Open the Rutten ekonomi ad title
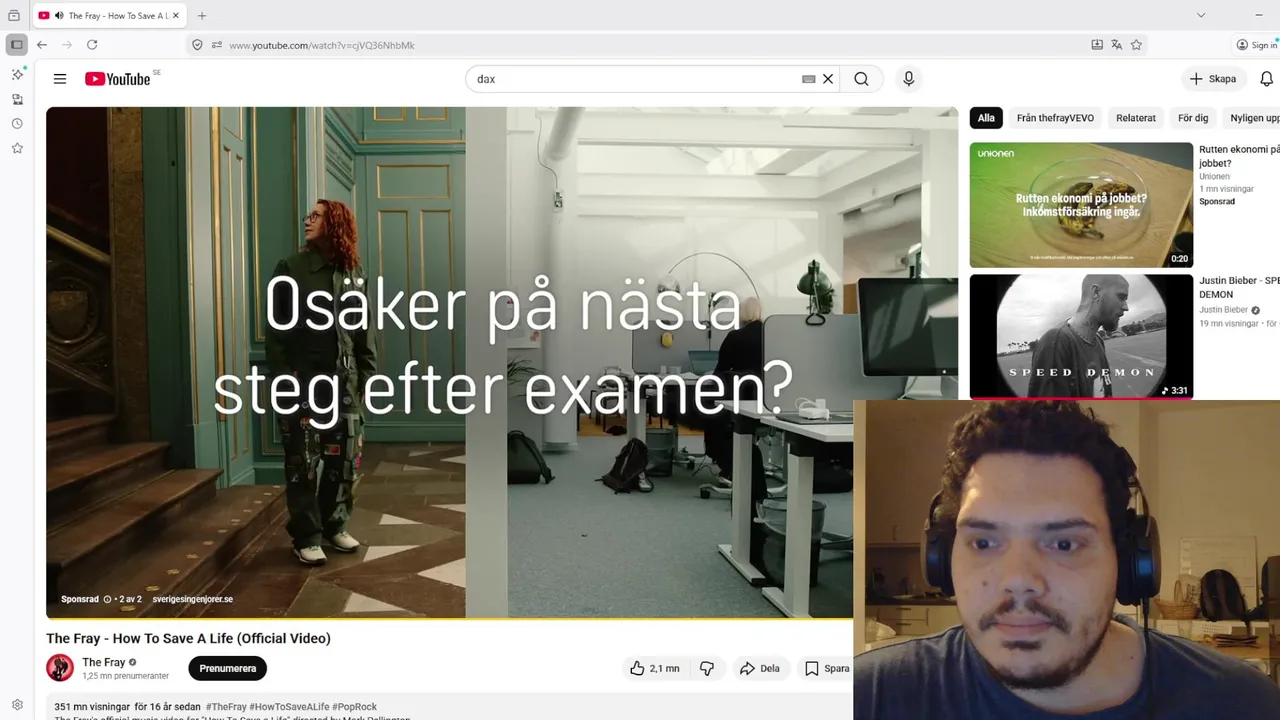 (x=1239, y=156)
